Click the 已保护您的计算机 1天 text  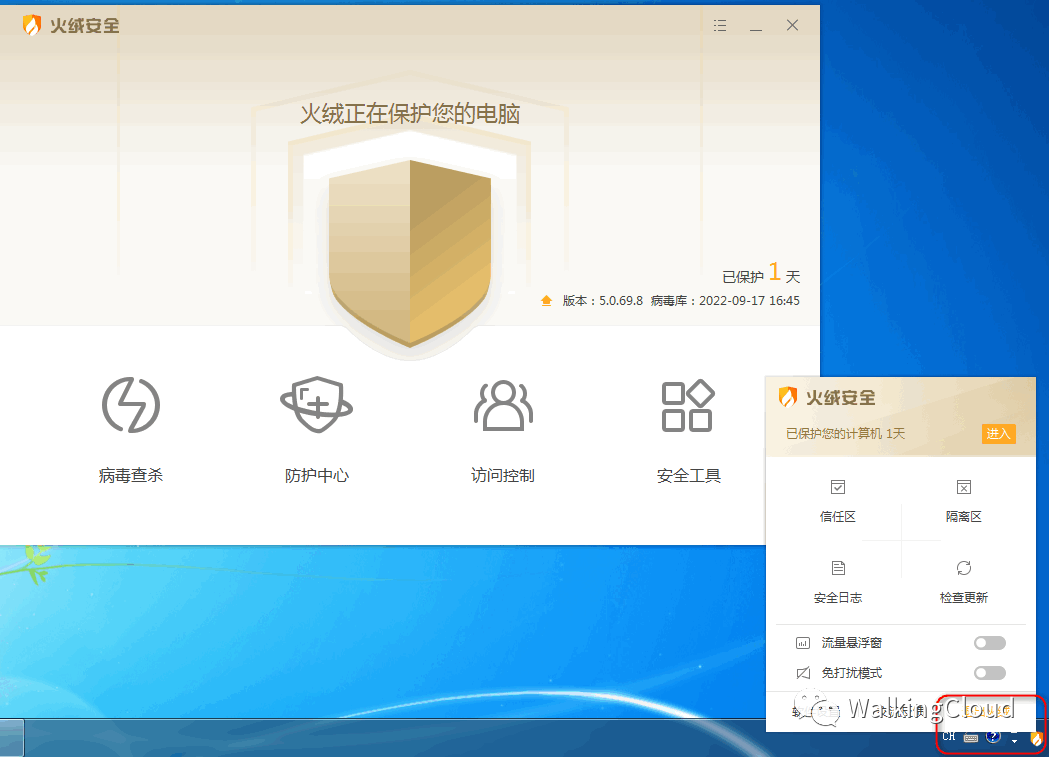coord(845,434)
